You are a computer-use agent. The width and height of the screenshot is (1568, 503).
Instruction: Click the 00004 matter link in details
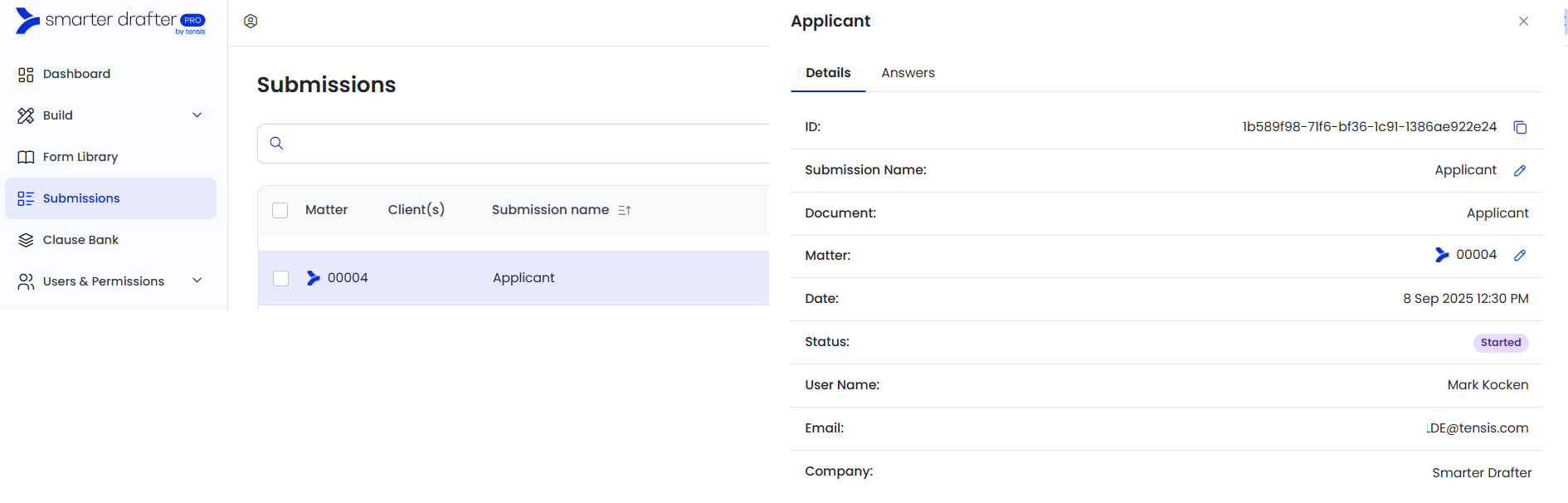(1475, 255)
